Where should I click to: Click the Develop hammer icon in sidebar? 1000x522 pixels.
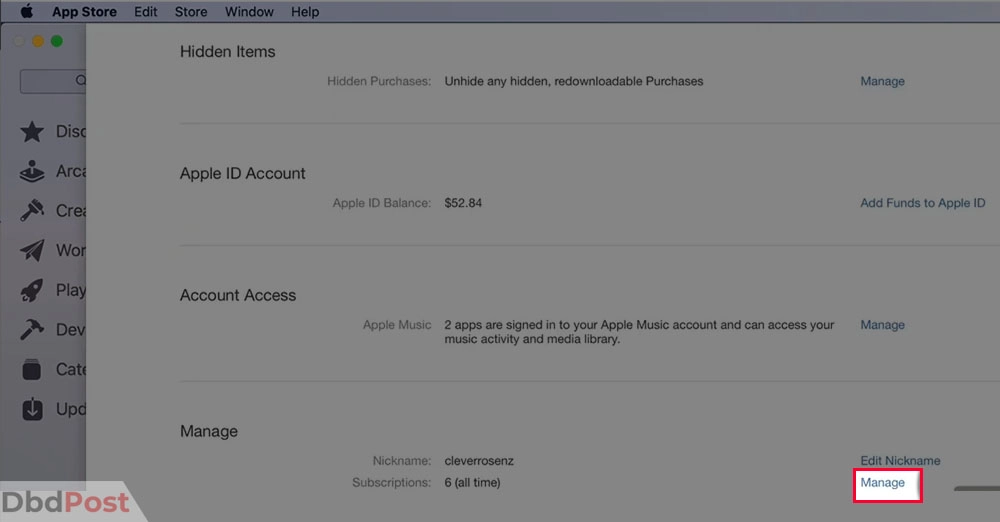(x=32, y=329)
